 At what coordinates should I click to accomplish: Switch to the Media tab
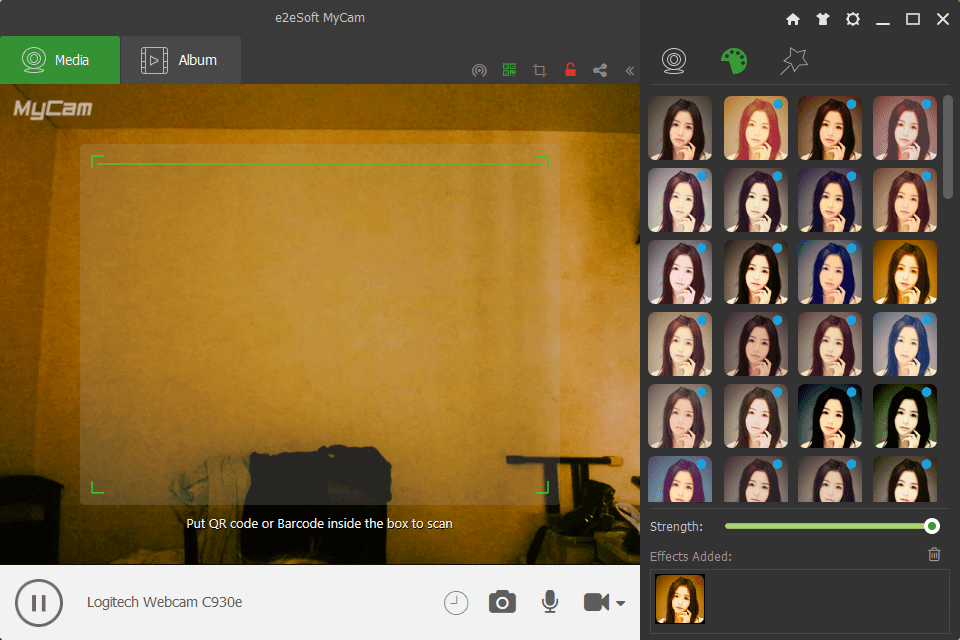(60, 60)
